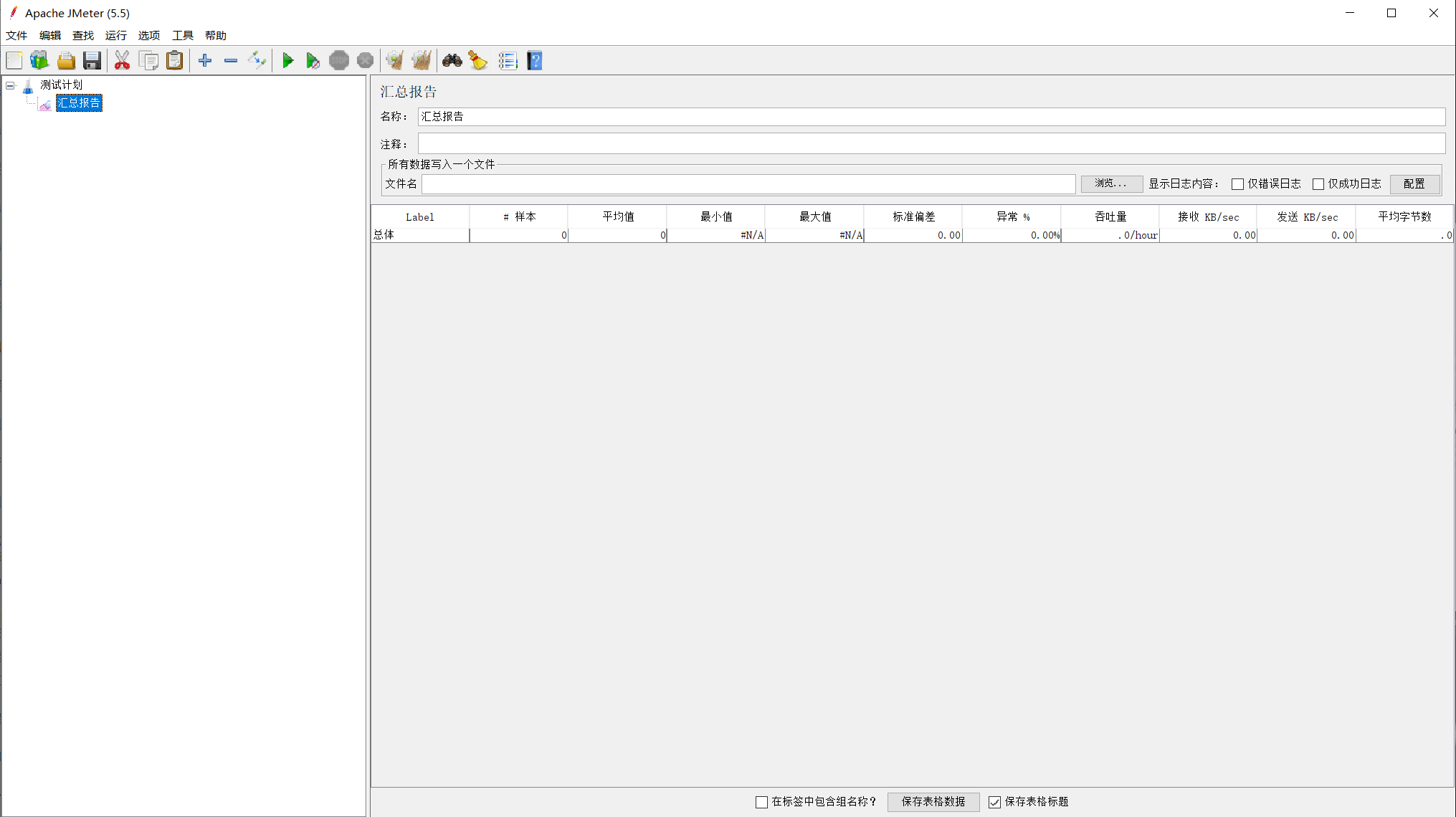
Task: Click the 最大值 column header
Action: (x=815, y=216)
